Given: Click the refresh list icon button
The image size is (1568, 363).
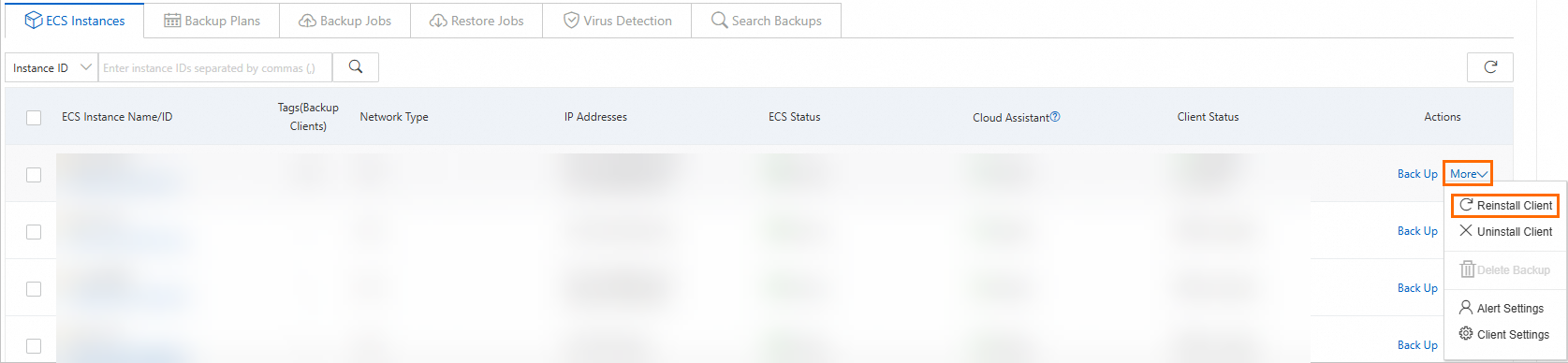Looking at the screenshot, I should click(1490, 67).
